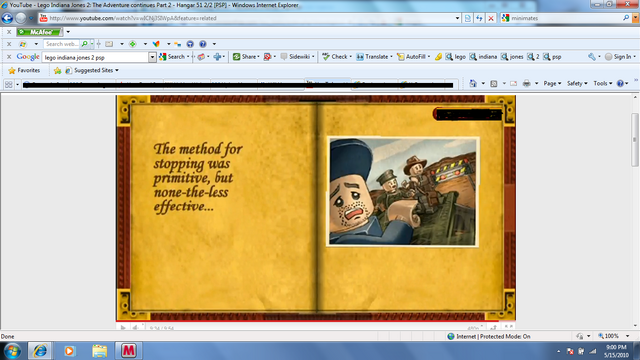Image resolution: width=640 pixels, height=360 pixels.
Task: Open the tab list dropdown arrow
Action: click(17, 84)
